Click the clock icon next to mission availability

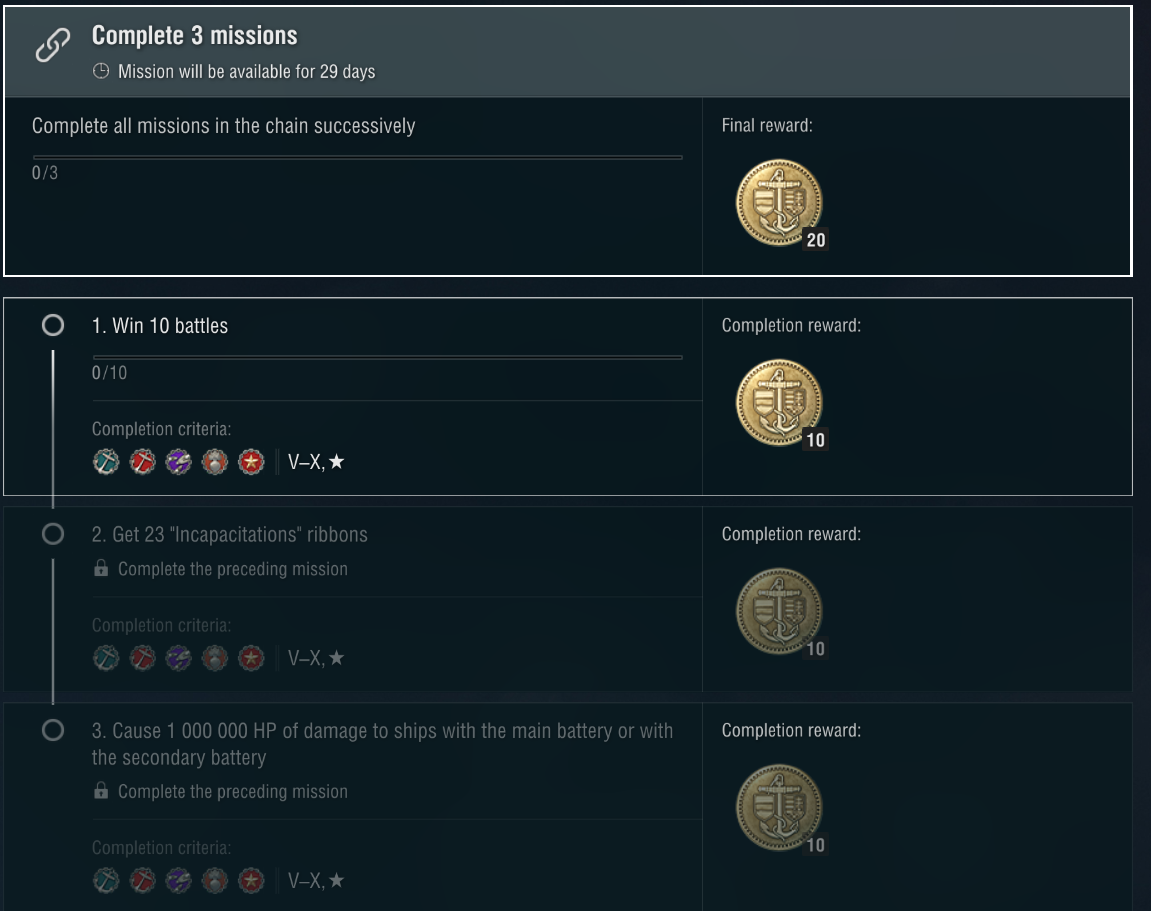point(100,72)
